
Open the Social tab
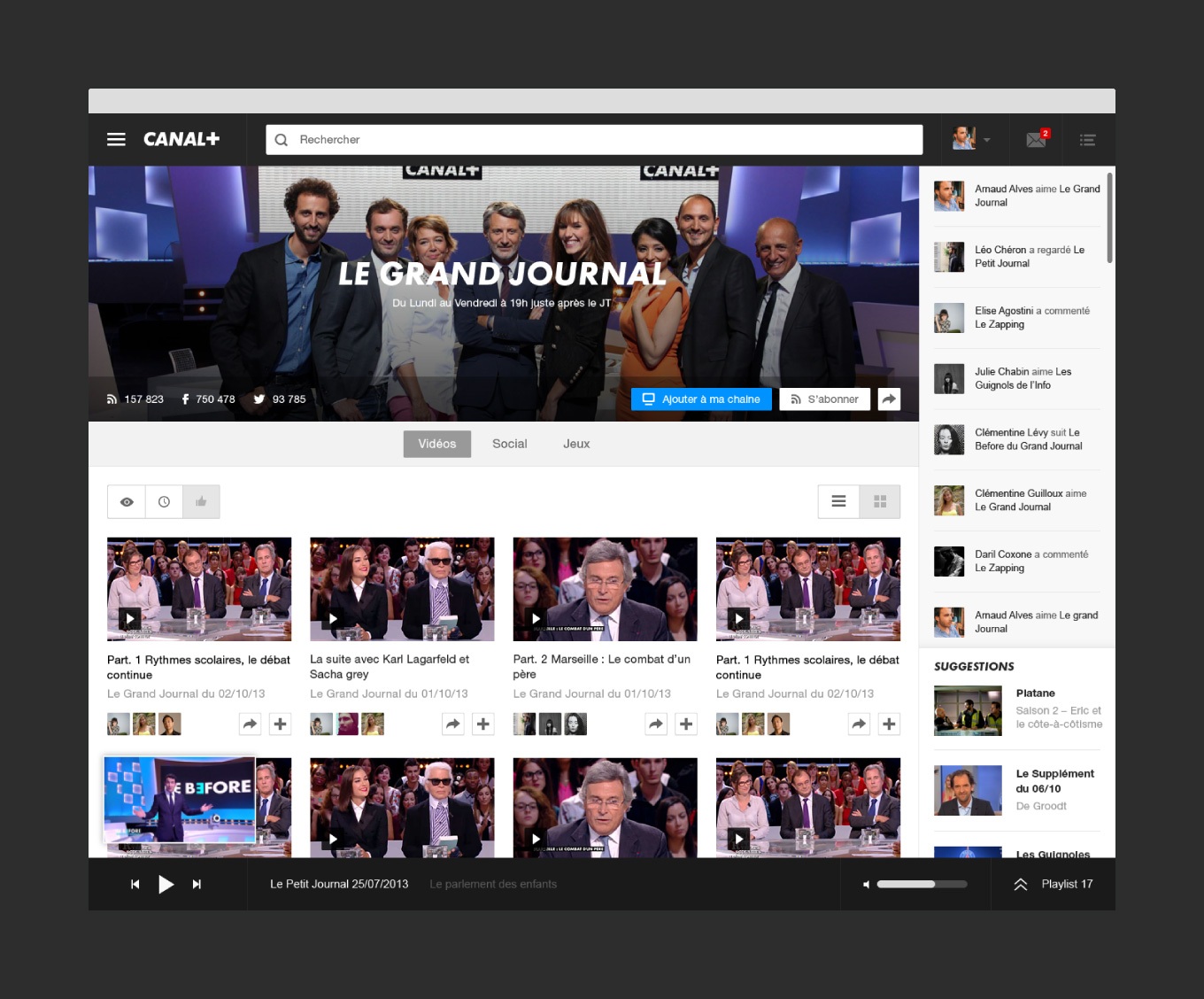tap(509, 444)
